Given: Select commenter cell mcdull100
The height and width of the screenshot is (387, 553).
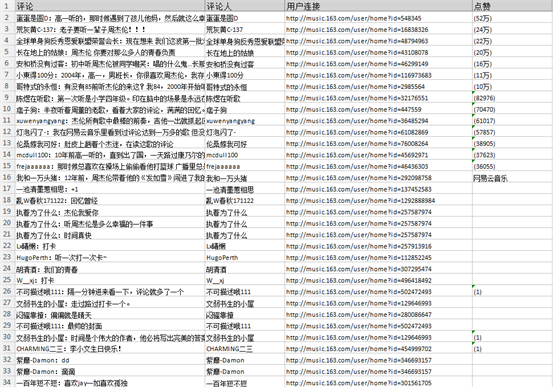Looking at the screenshot, I should point(244,155).
